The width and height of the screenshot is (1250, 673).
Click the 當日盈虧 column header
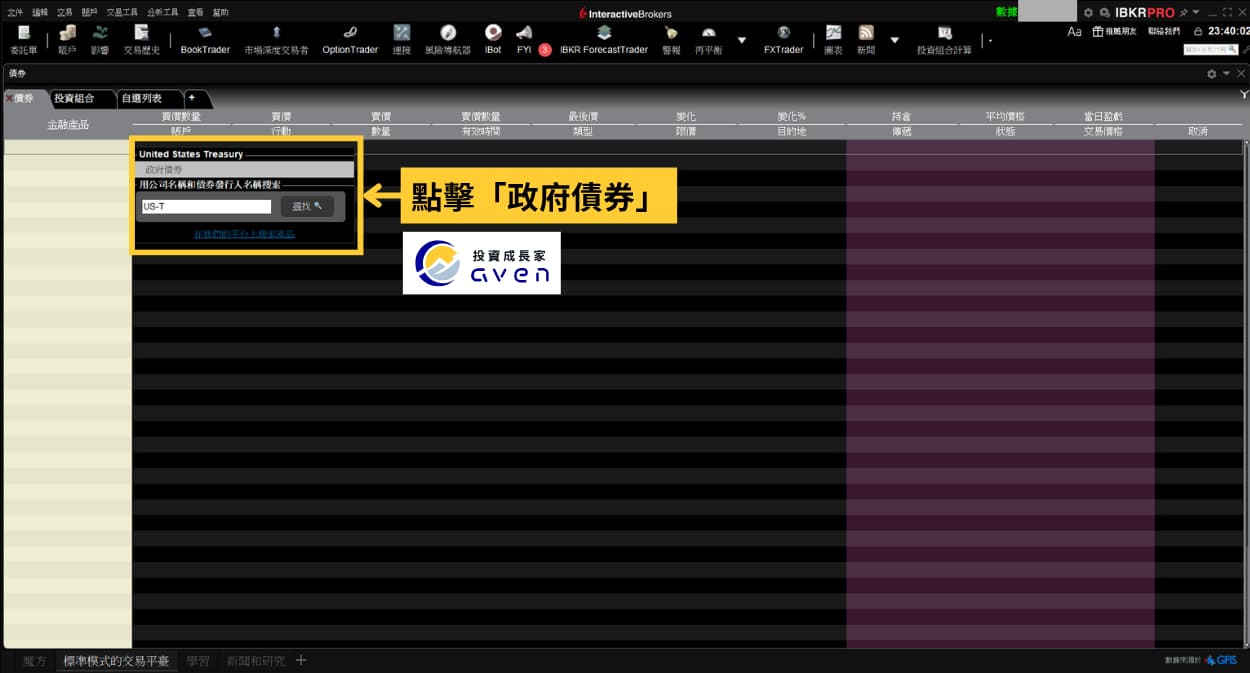coord(1103,117)
